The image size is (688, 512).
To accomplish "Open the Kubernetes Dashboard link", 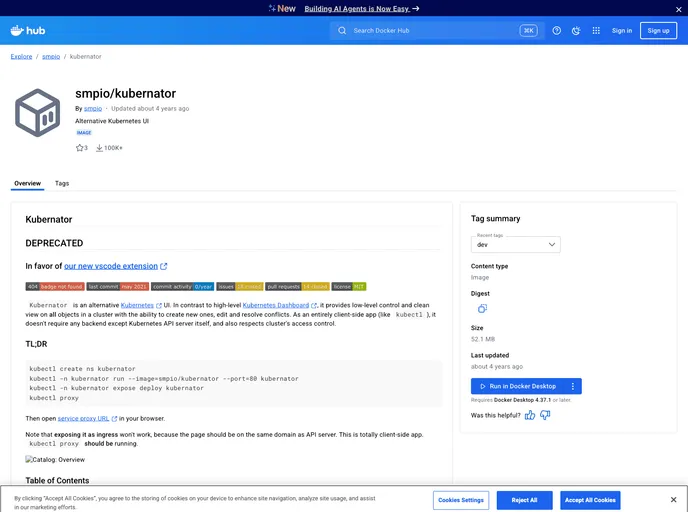I will point(276,305).
